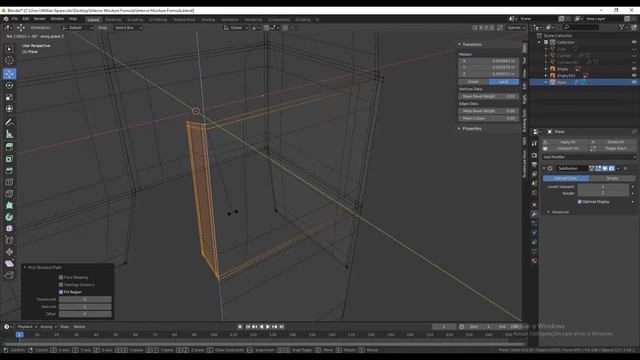This screenshot has height=360, width=640.
Task: Toggle the Face Stepping checkbox
Action: (61, 277)
